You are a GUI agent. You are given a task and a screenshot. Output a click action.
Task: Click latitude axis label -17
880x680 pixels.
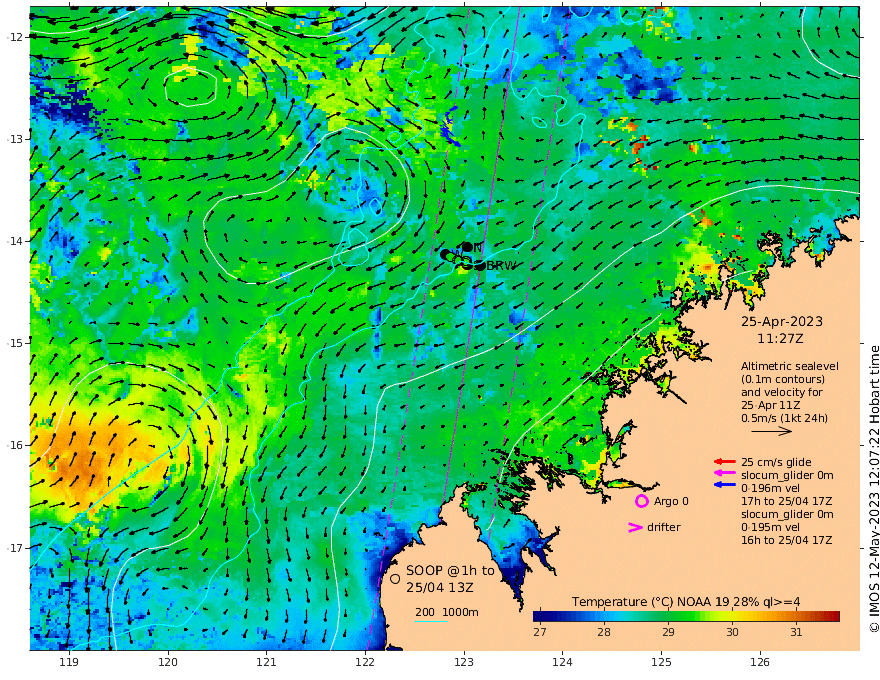tap(15, 547)
